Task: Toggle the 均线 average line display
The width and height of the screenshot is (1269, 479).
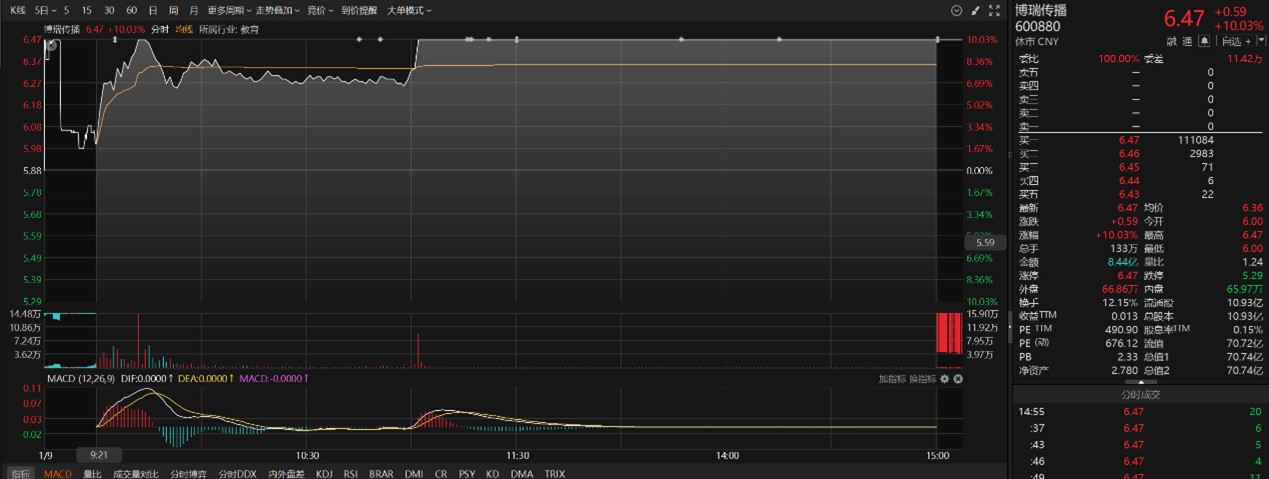Action: tap(184, 30)
